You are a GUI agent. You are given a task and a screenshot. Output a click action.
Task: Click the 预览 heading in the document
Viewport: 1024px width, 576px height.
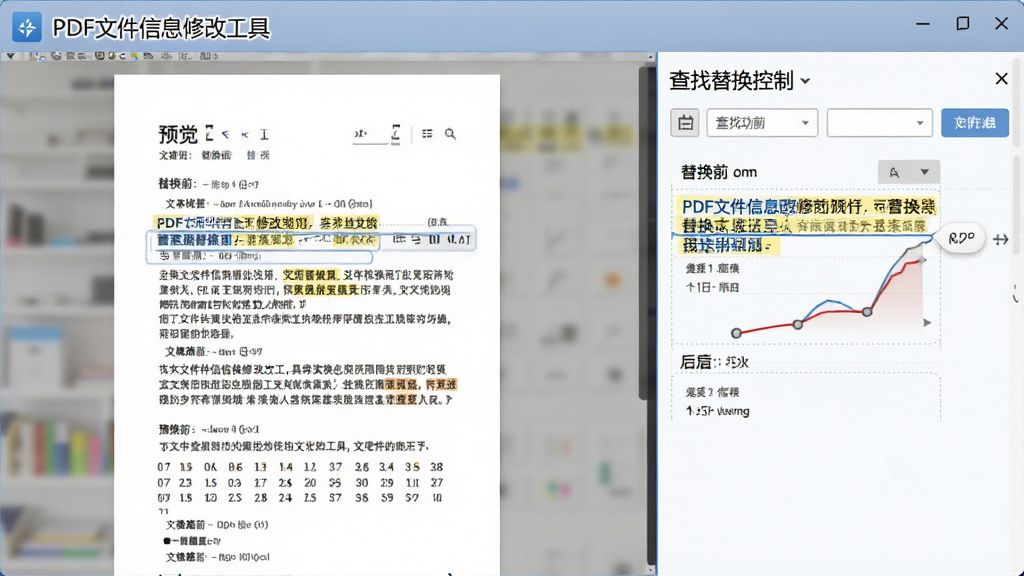point(178,135)
